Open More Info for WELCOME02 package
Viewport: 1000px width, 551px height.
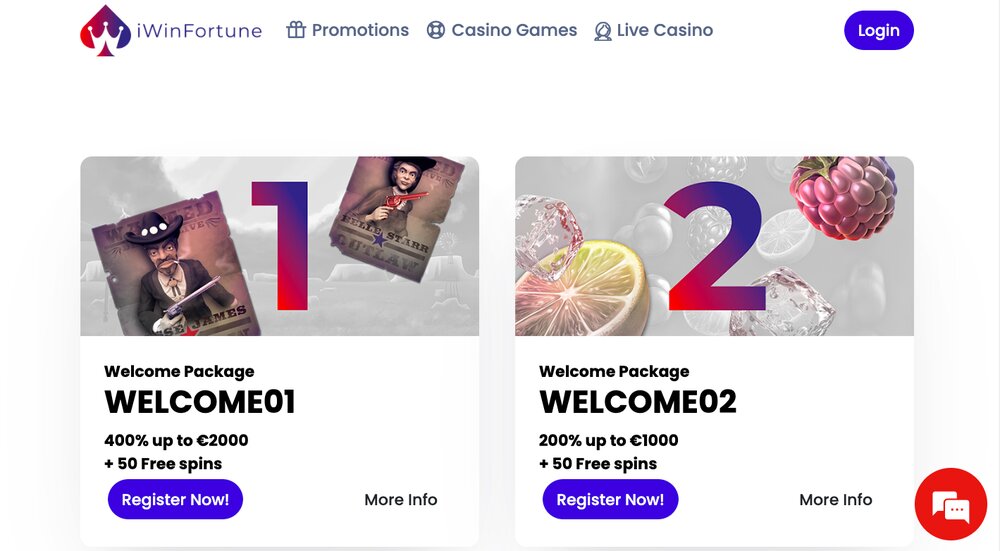[835, 499]
